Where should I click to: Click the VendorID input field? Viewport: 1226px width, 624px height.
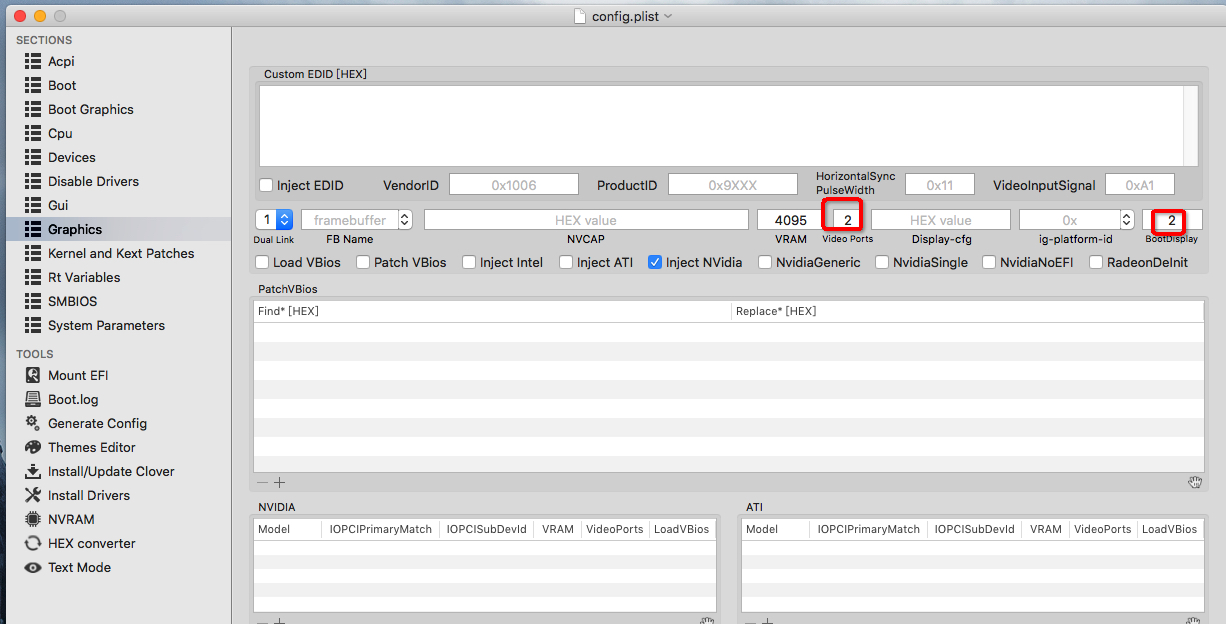coord(514,185)
